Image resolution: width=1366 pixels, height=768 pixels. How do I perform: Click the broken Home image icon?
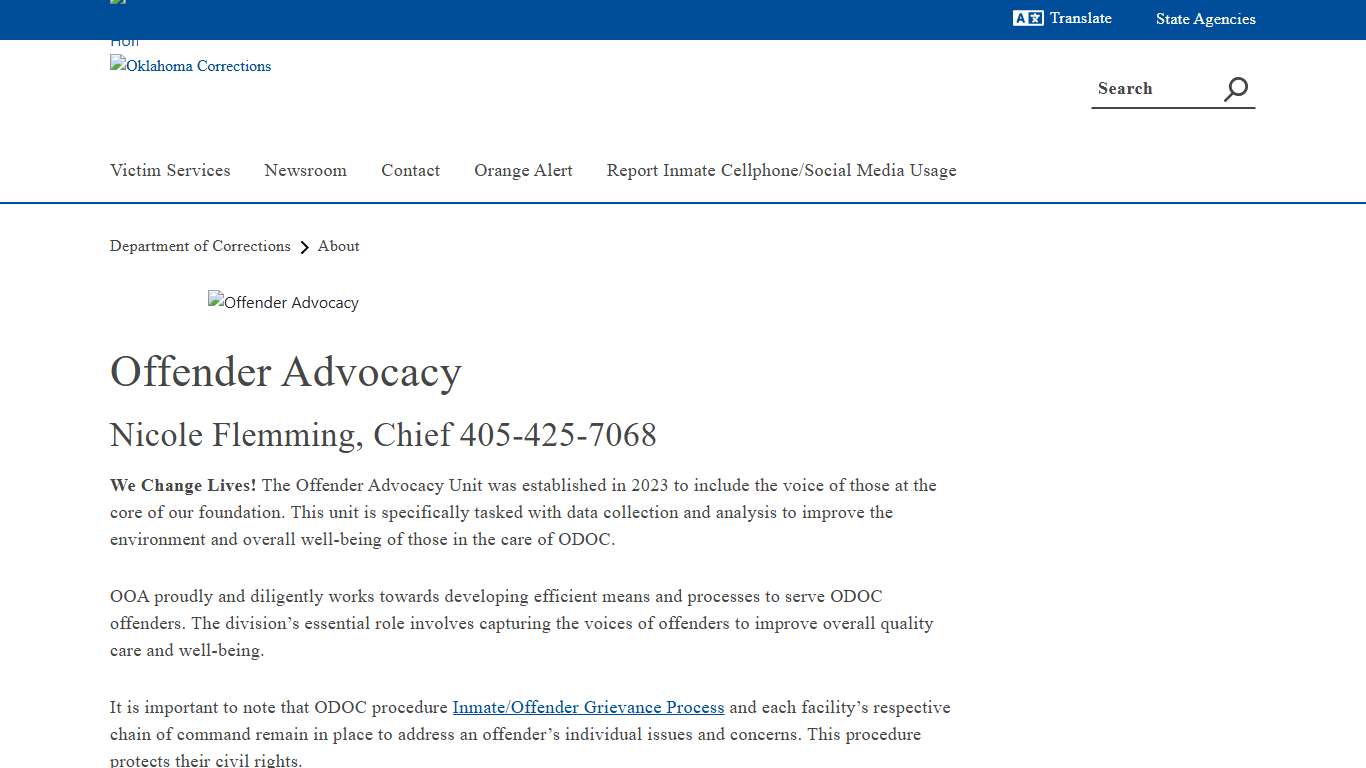[116, 2]
